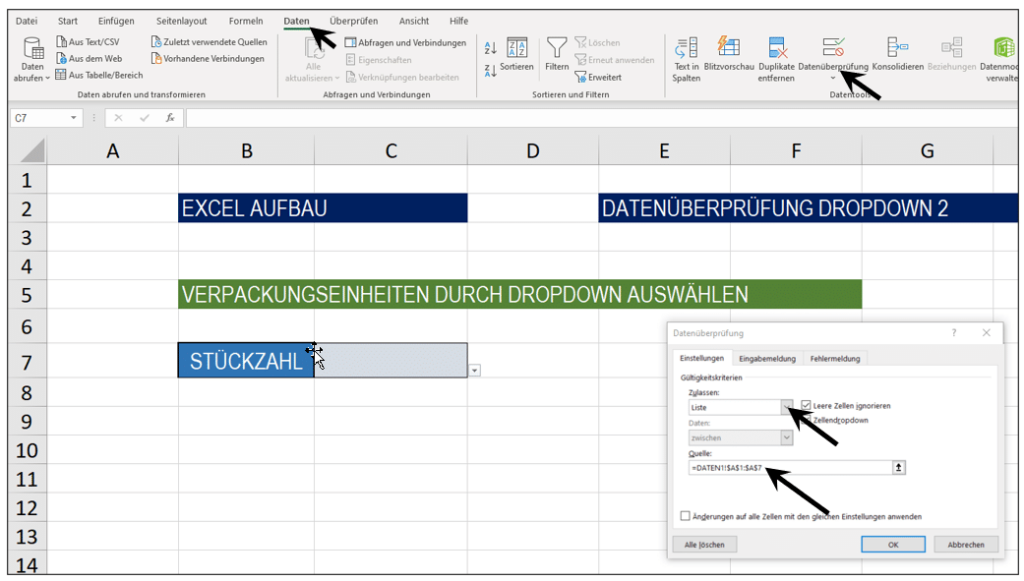This screenshot has width=1024, height=581.
Task: Open the Überprüfen ribbon tab
Action: [353, 21]
